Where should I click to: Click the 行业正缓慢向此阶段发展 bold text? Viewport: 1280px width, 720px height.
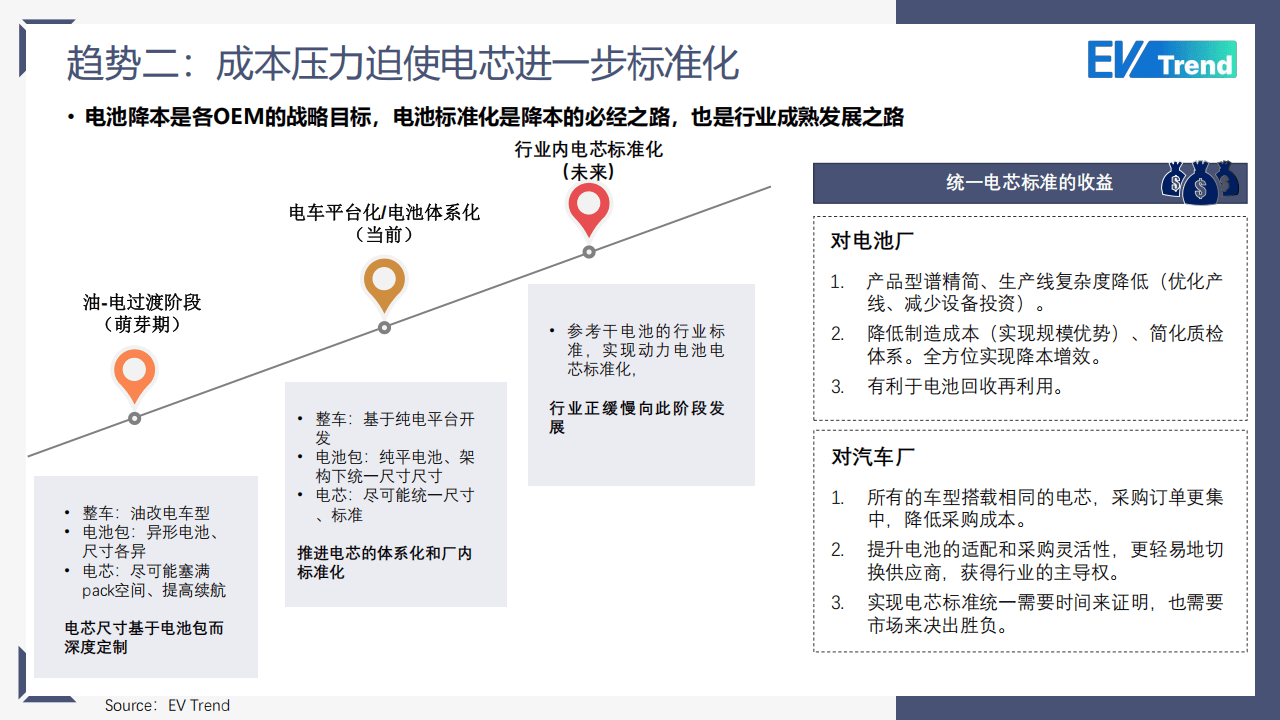pyautogui.click(x=640, y=418)
